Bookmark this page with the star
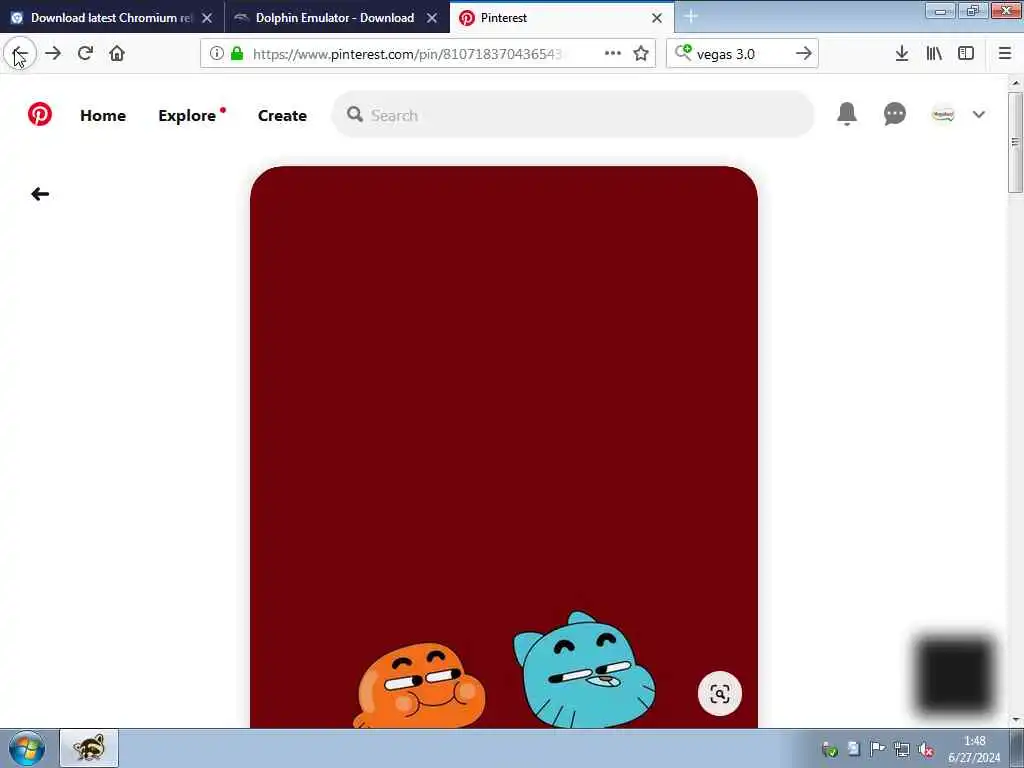 coord(641,54)
